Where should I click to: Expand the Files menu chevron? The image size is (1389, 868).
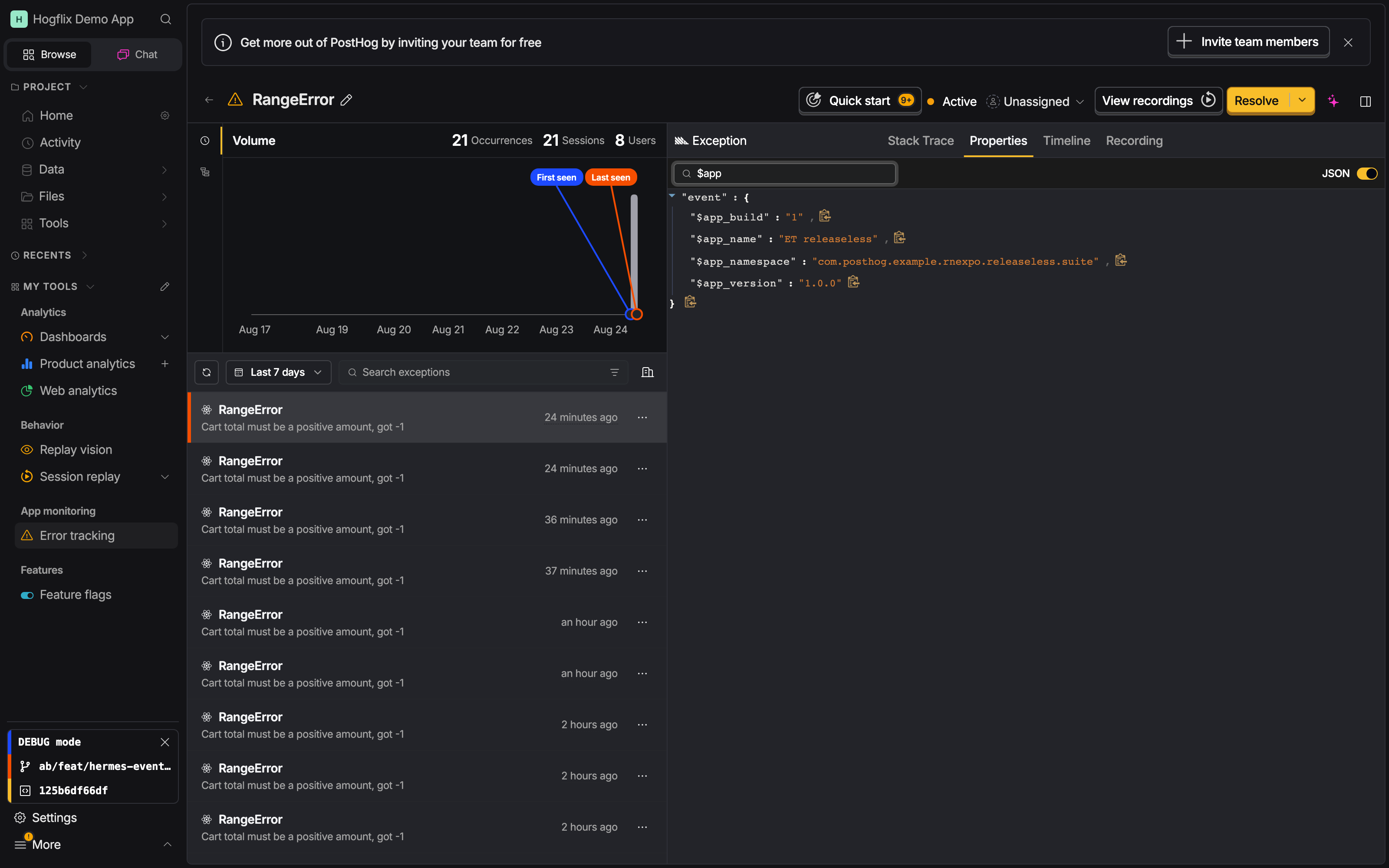[165, 197]
